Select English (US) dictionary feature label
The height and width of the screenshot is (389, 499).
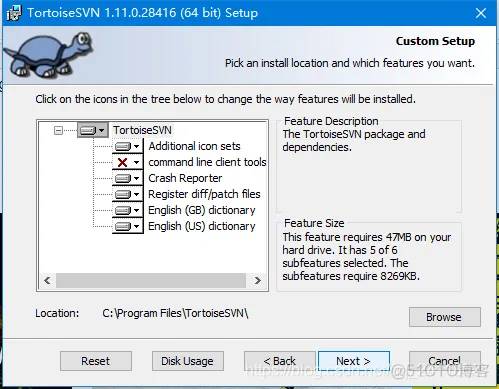[x=202, y=226]
